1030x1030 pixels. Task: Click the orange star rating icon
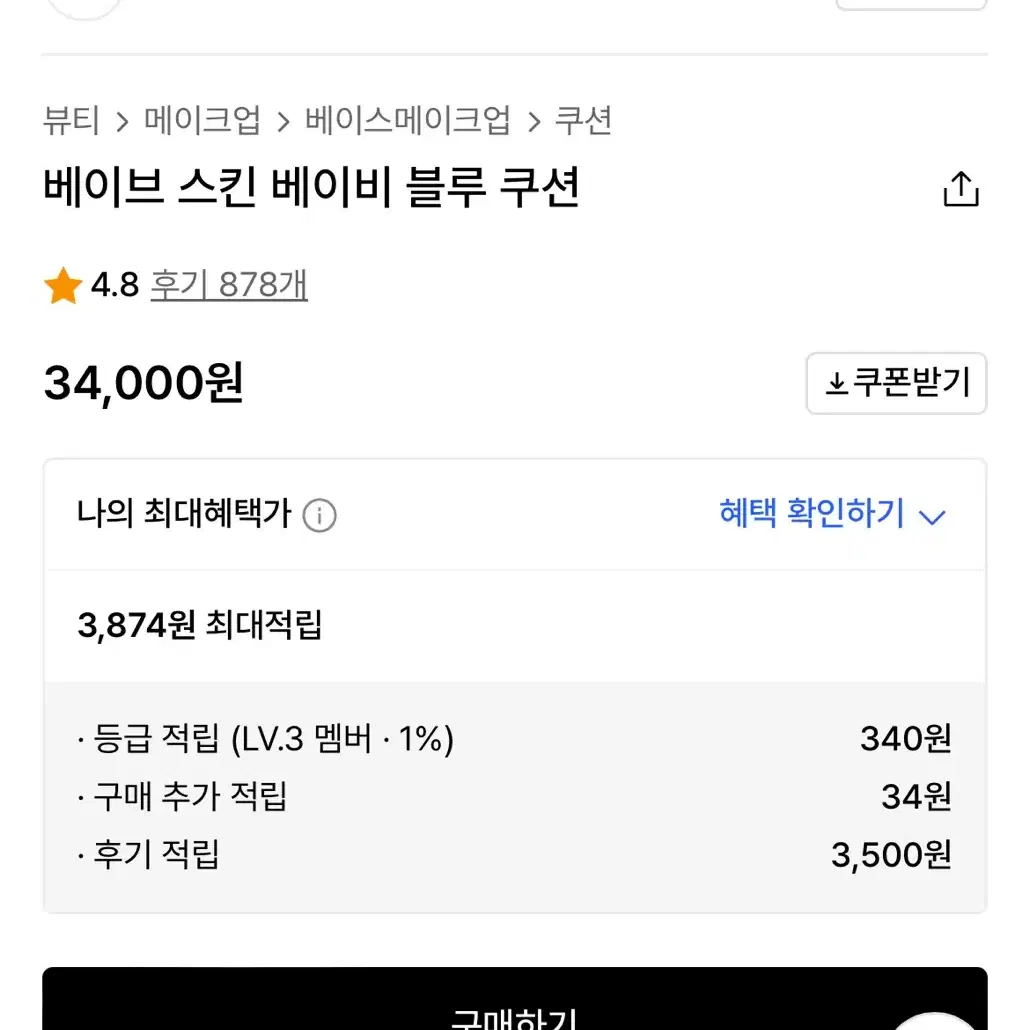pos(63,285)
